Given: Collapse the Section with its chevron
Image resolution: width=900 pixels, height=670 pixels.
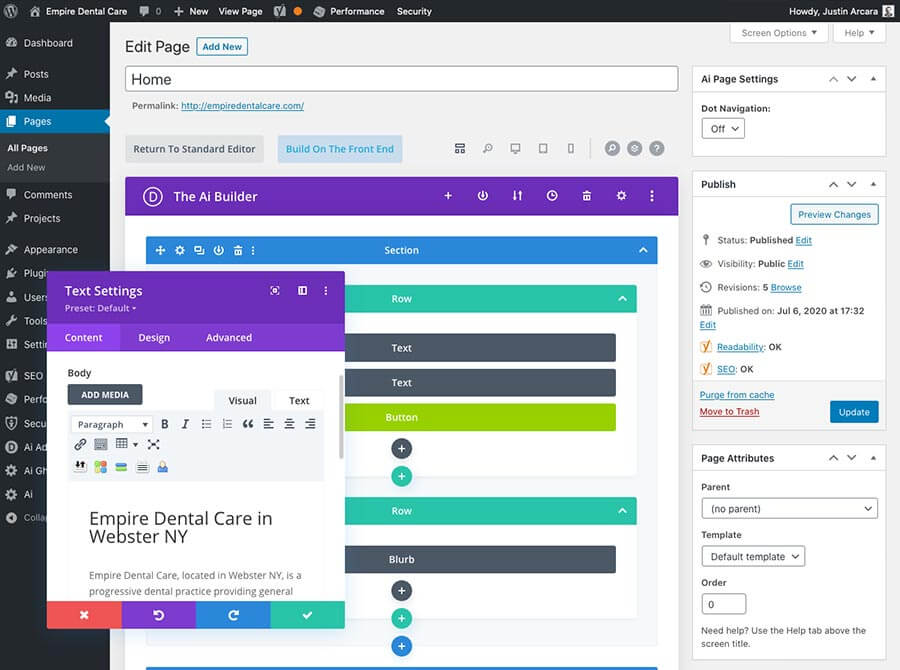Looking at the screenshot, I should pos(643,250).
